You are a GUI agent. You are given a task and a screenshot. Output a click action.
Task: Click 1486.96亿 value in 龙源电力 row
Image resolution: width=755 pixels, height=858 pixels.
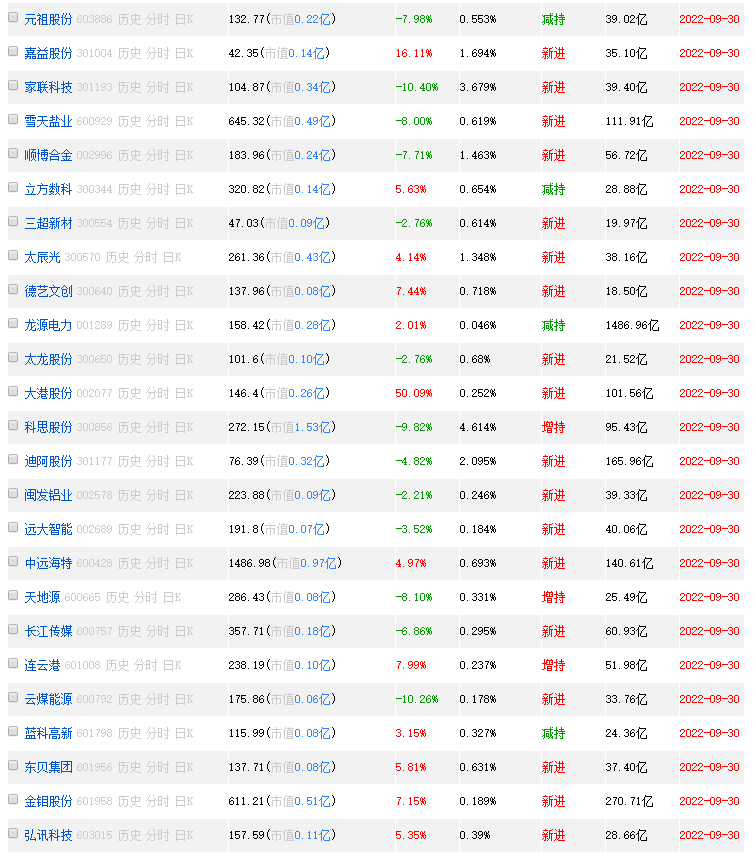(x=632, y=325)
